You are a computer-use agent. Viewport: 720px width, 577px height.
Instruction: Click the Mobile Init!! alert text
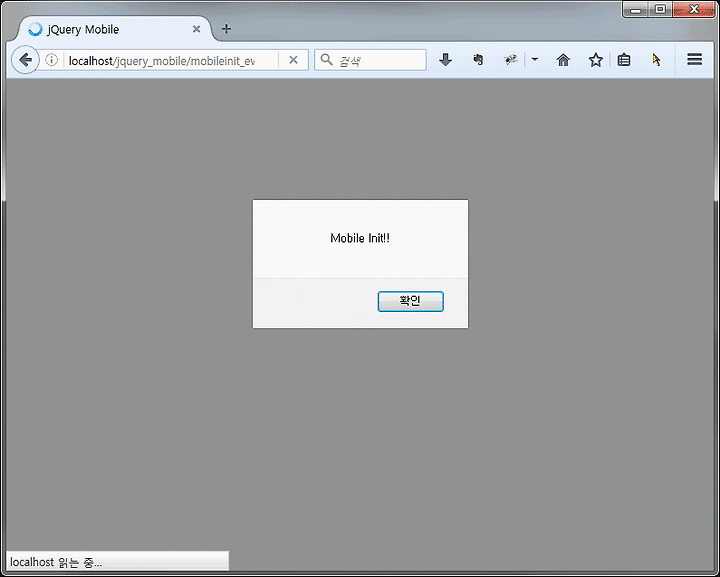point(360,238)
